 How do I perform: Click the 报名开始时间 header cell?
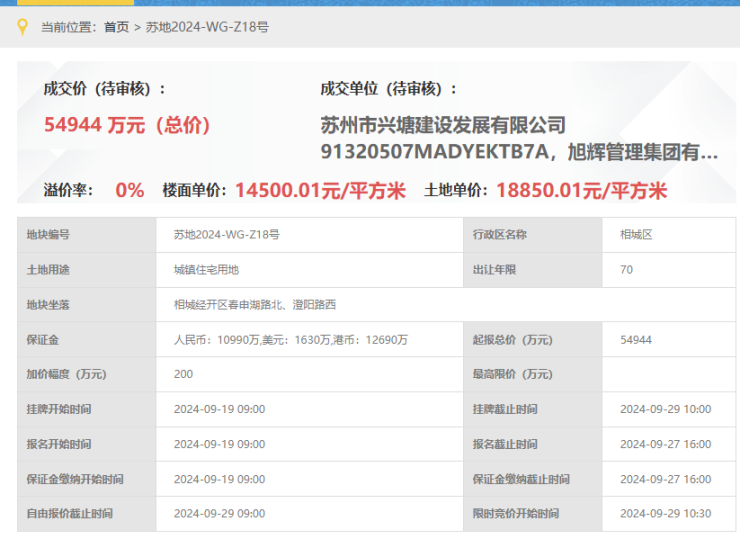click(87, 444)
